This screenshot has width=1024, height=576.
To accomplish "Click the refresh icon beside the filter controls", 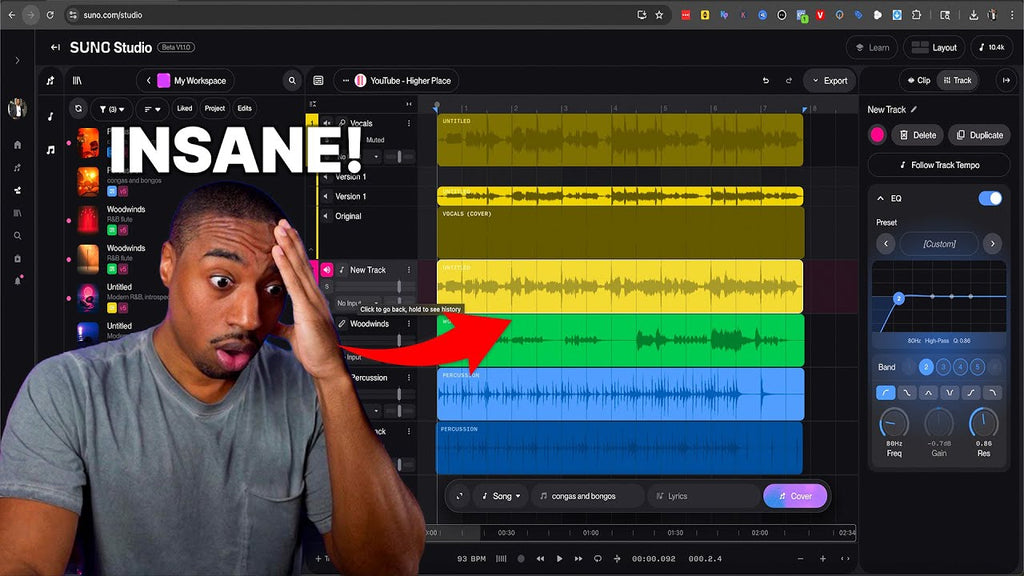I will [79, 108].
